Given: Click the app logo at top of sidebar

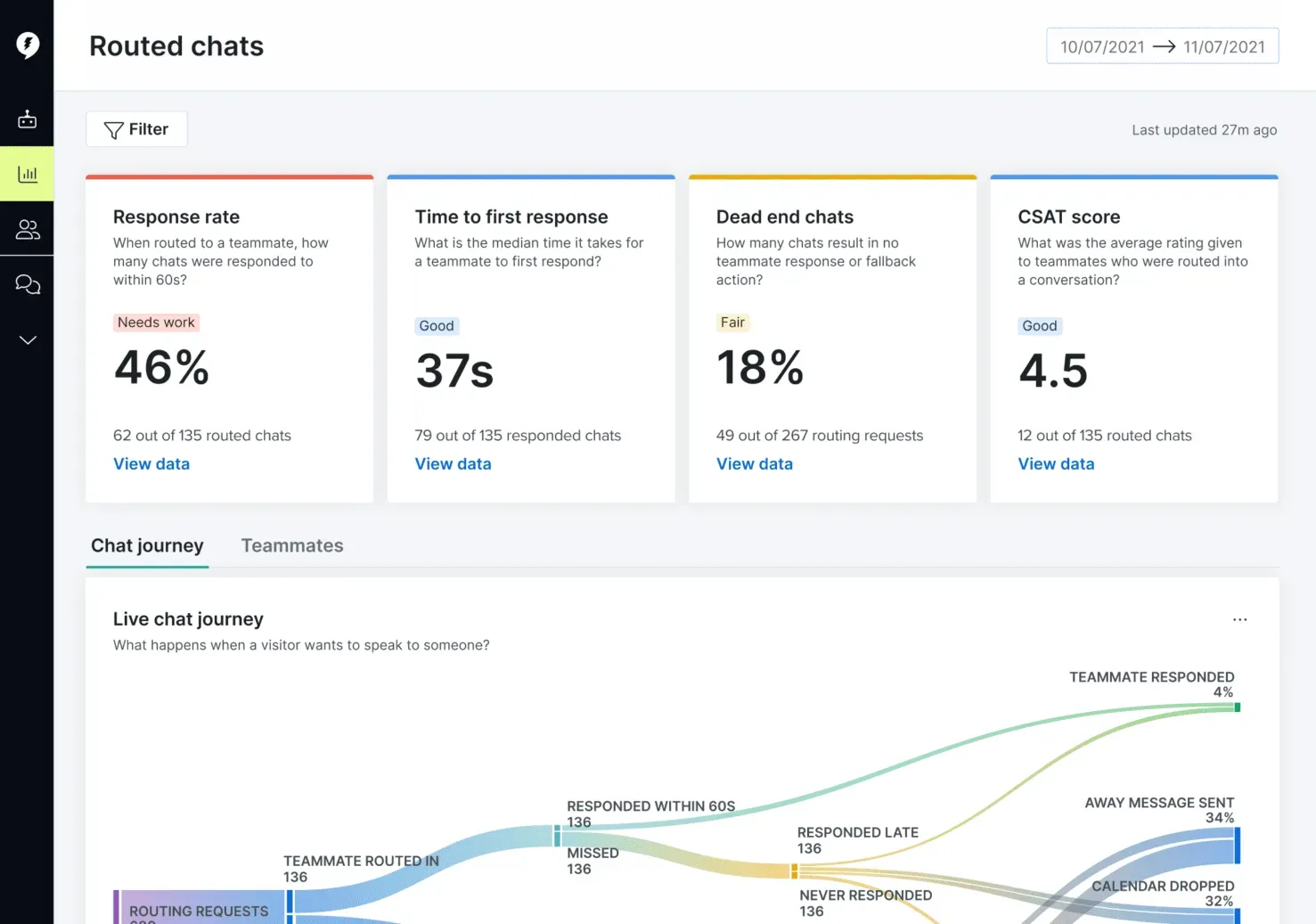Looking at the screenshot, I should point(27,44).
